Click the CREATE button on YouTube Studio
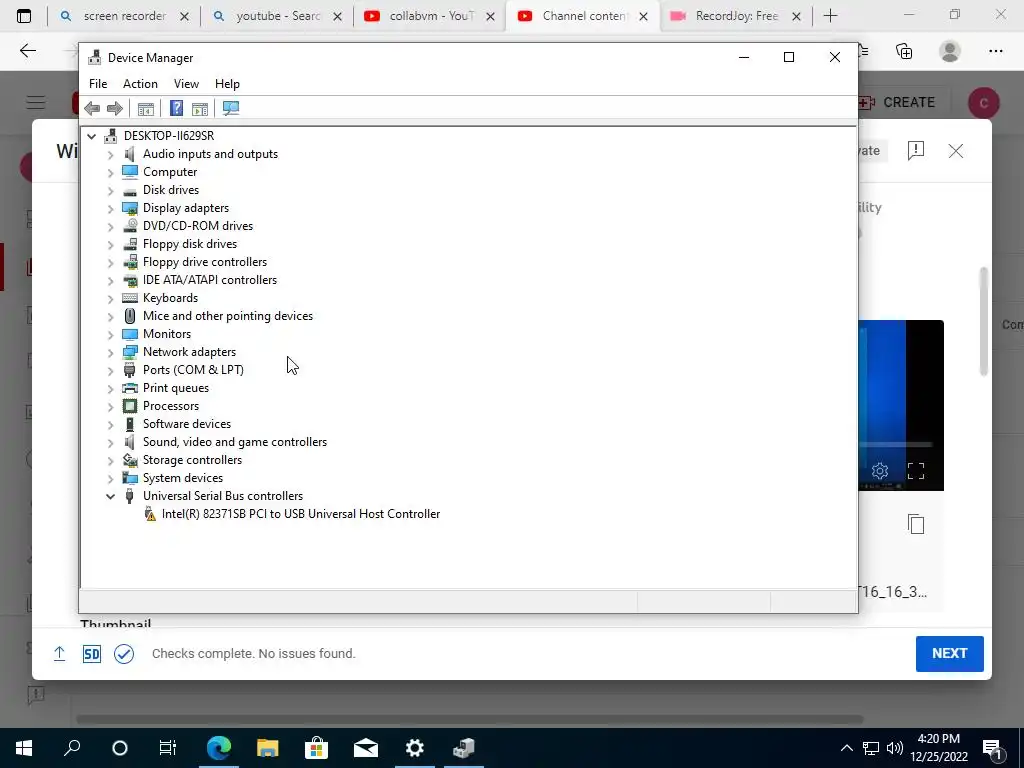The height and width of the screenshot is (768, 1024). [899, 103]
